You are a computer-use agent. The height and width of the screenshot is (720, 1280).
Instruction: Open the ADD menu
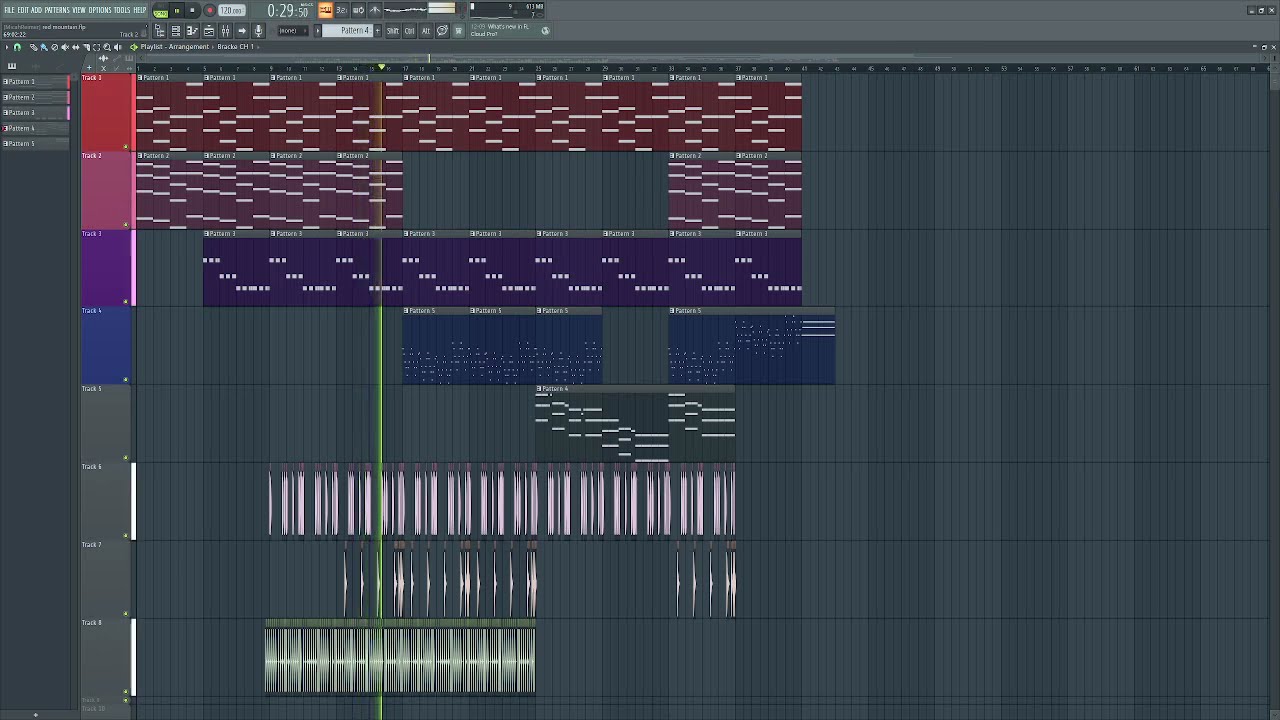click(37, 10)
